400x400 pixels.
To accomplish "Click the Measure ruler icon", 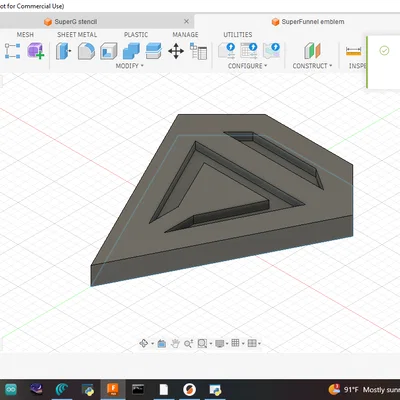I will tap(354, 51).
